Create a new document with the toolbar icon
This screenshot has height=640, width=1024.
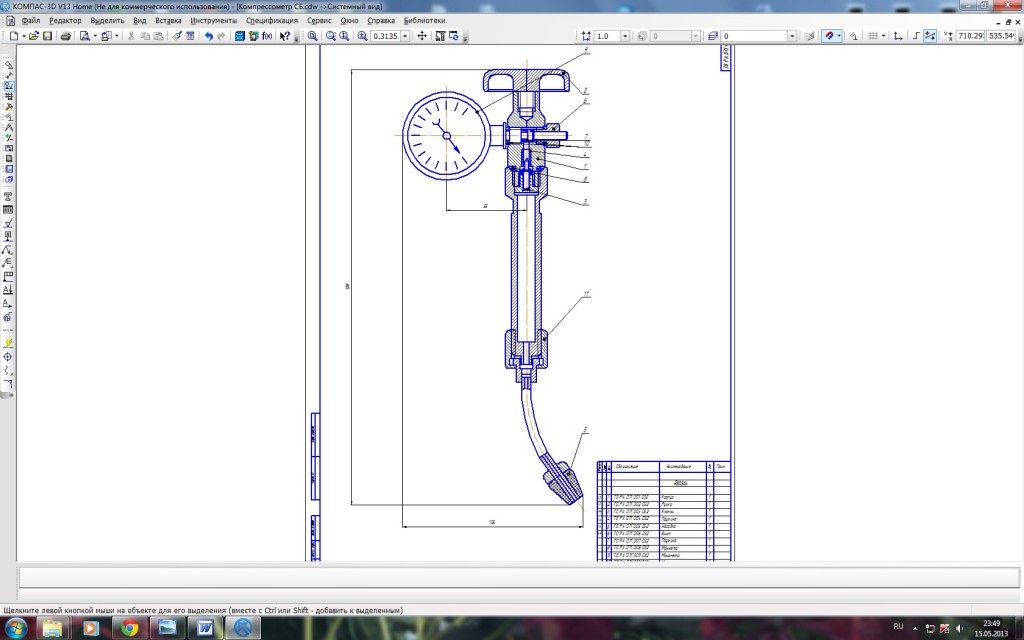[x=14, y=36]
